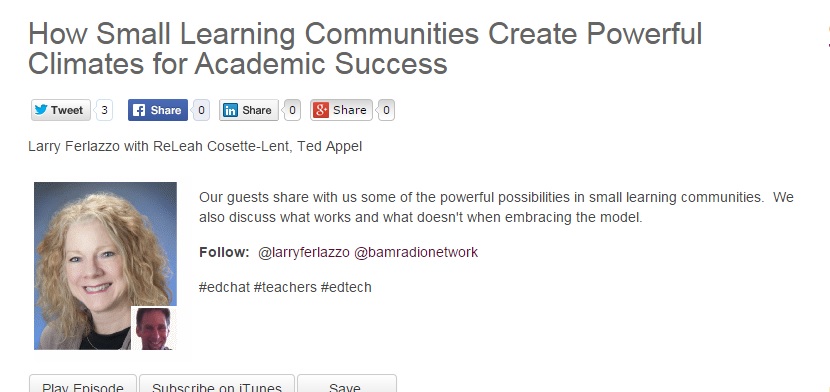
Task: Click the Facebook logo icon
Action: [x=139, y=110]
